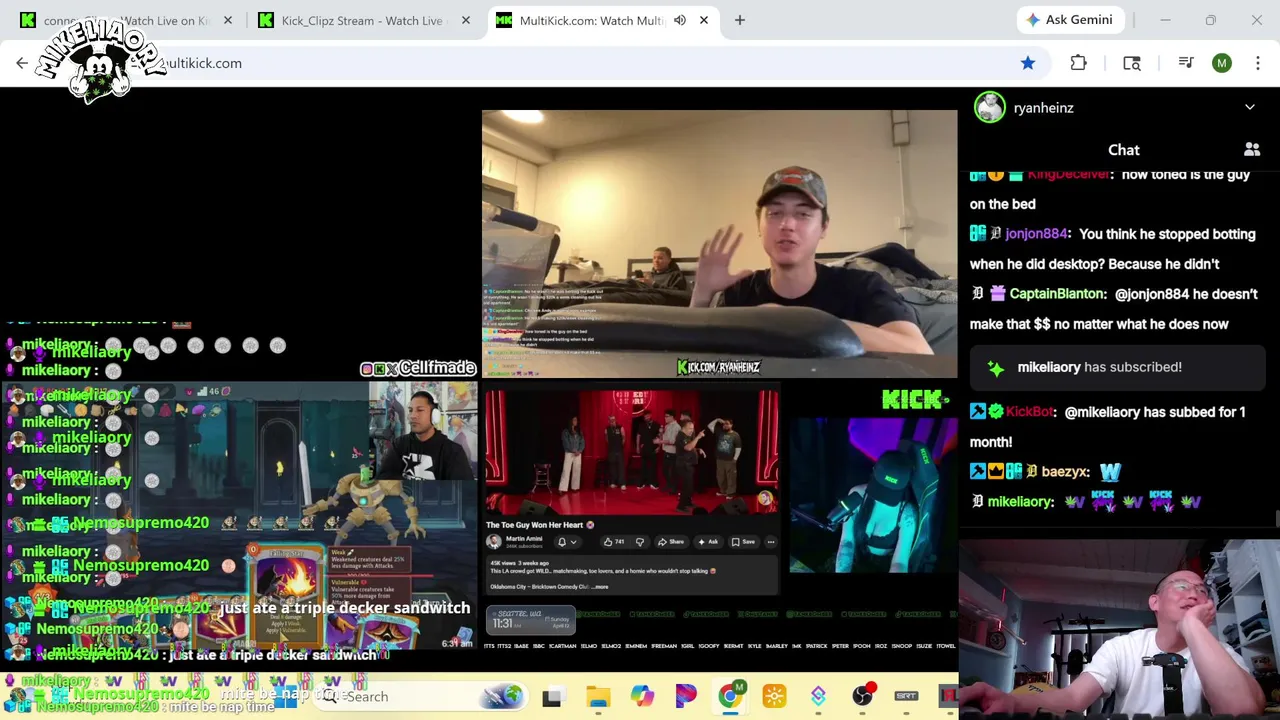The image size is (1280, 720).
Task: Click the Share button under the comedy video
Action: (x=670, y=542)
